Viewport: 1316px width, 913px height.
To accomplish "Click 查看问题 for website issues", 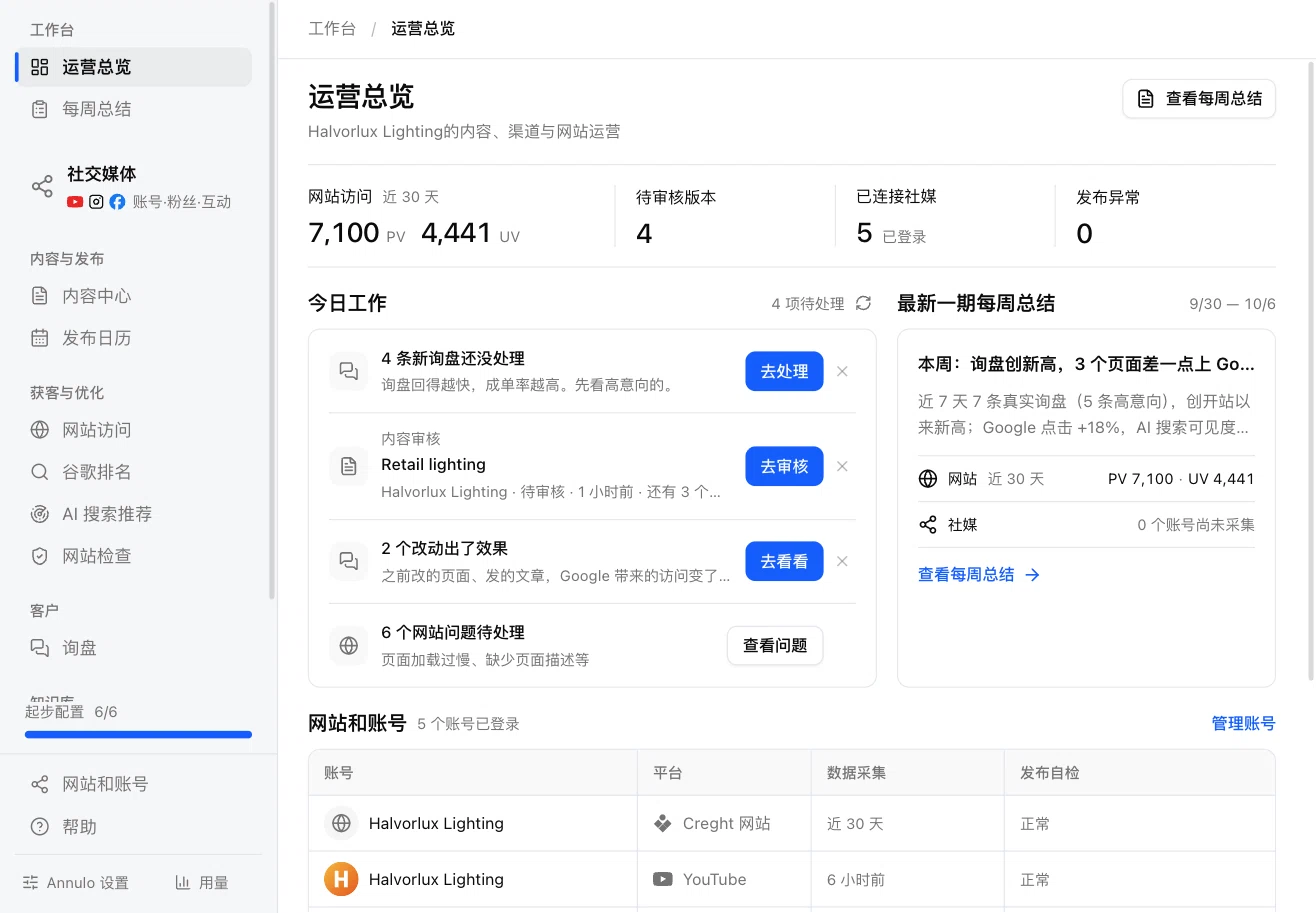I will [x=775, y=646].
